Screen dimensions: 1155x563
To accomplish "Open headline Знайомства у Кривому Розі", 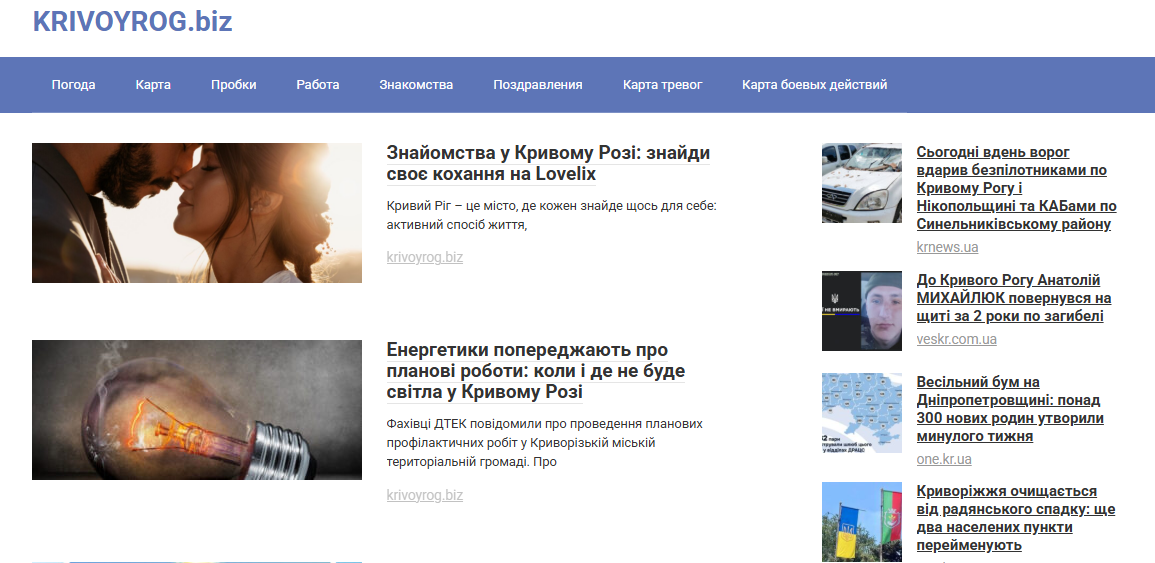I will pyautogui.click(x=548, y=164).
